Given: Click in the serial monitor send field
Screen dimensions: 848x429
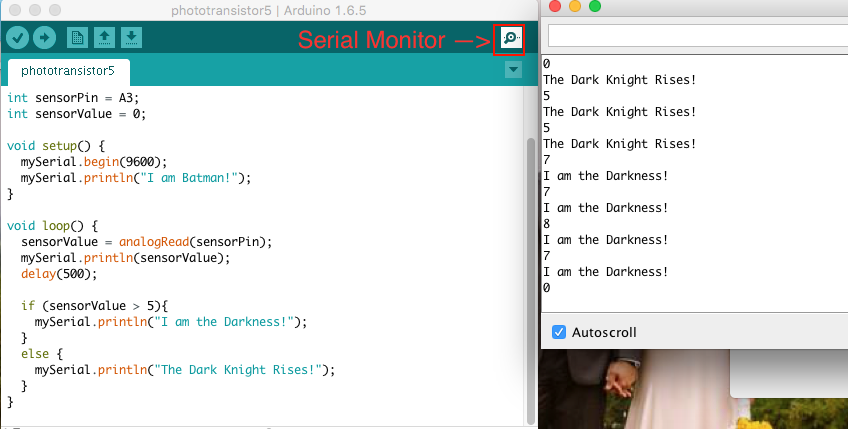Looking at the screenshot, I should pos(698,36).
